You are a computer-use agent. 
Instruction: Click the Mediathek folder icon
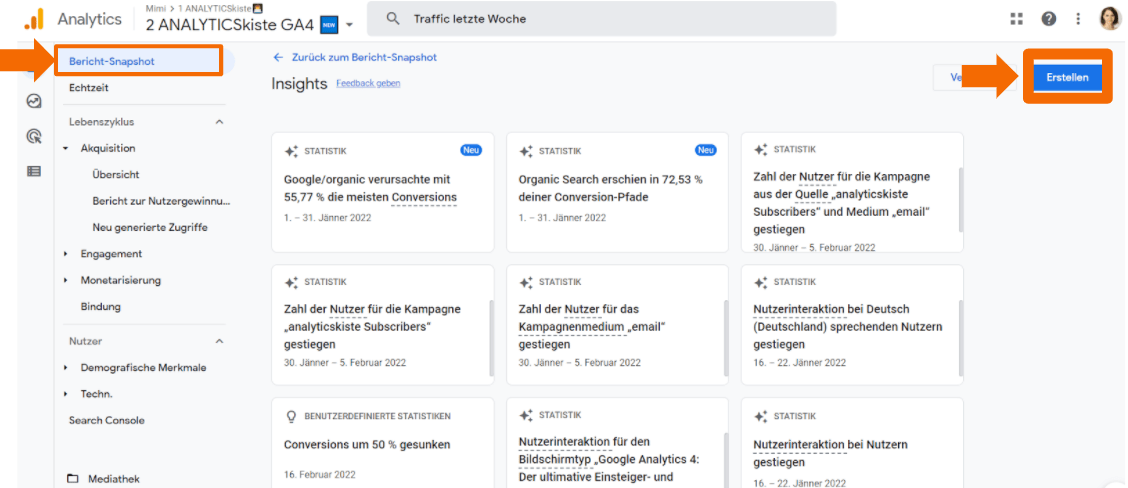click(73, 479)
